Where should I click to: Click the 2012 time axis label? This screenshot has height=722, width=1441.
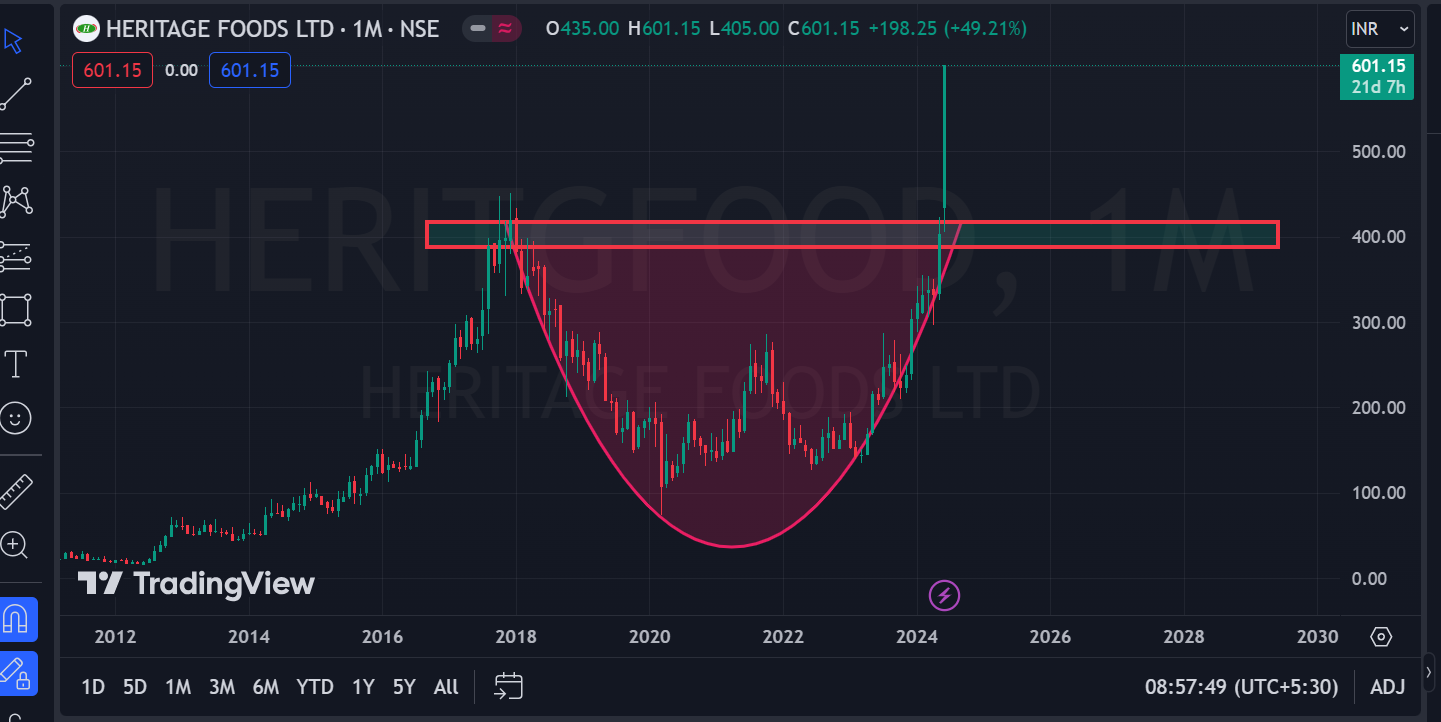(x=115, y=637)
